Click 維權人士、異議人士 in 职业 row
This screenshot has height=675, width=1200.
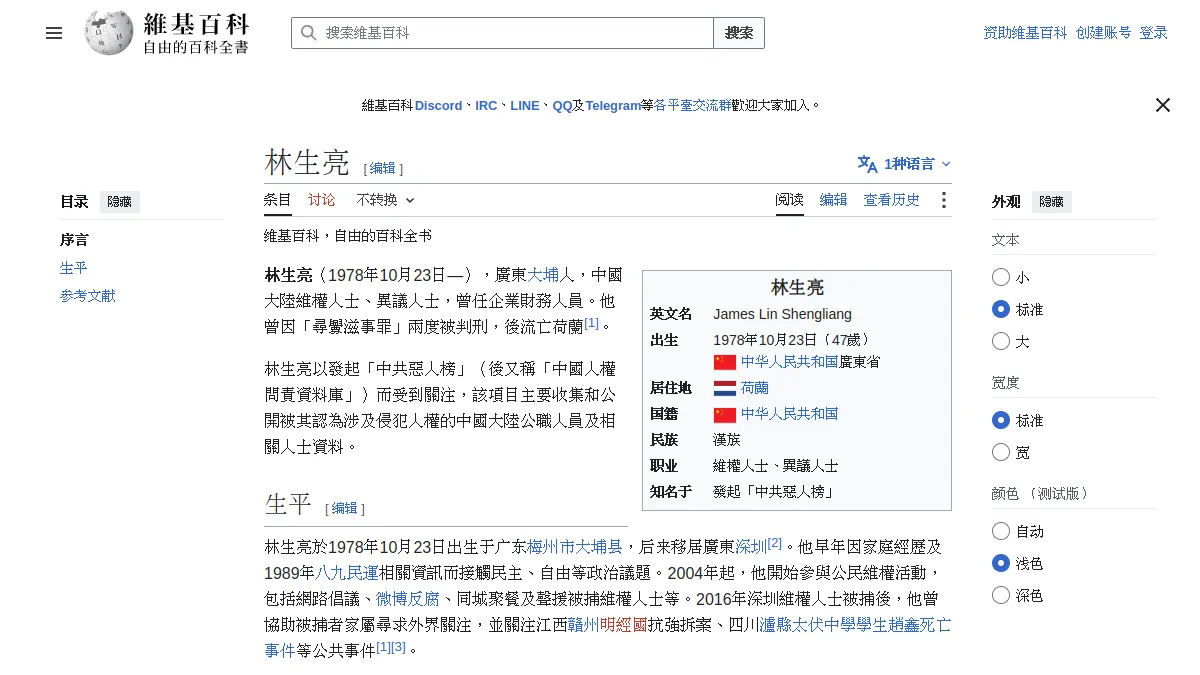pyautogui.click(x=775, y=466)
